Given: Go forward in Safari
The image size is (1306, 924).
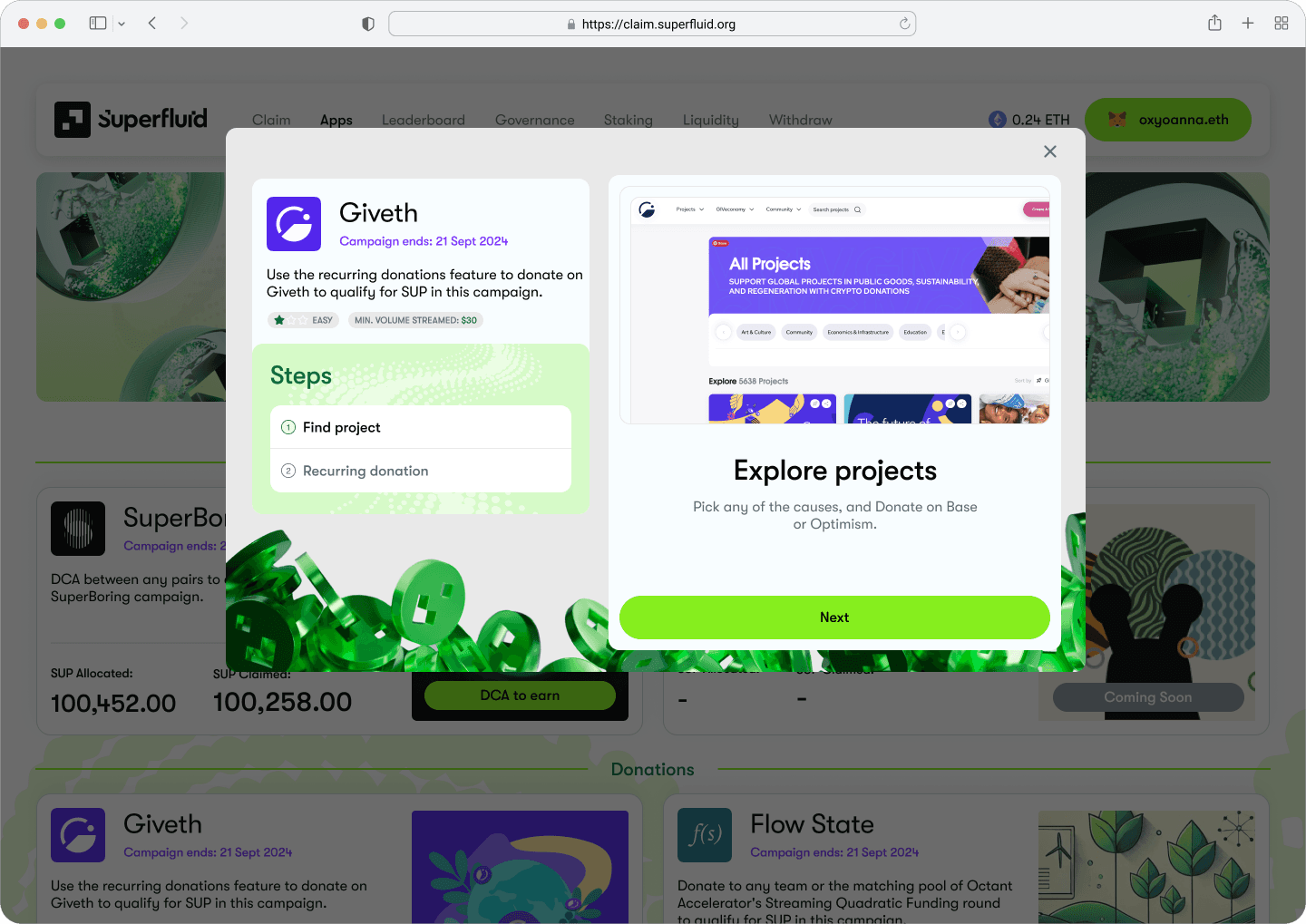Looking at the screenshot, I should tap(184, 23).
